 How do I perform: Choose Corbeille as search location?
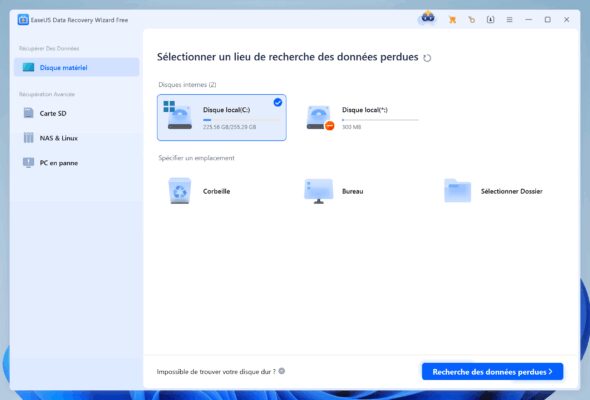tap(222, 191)
